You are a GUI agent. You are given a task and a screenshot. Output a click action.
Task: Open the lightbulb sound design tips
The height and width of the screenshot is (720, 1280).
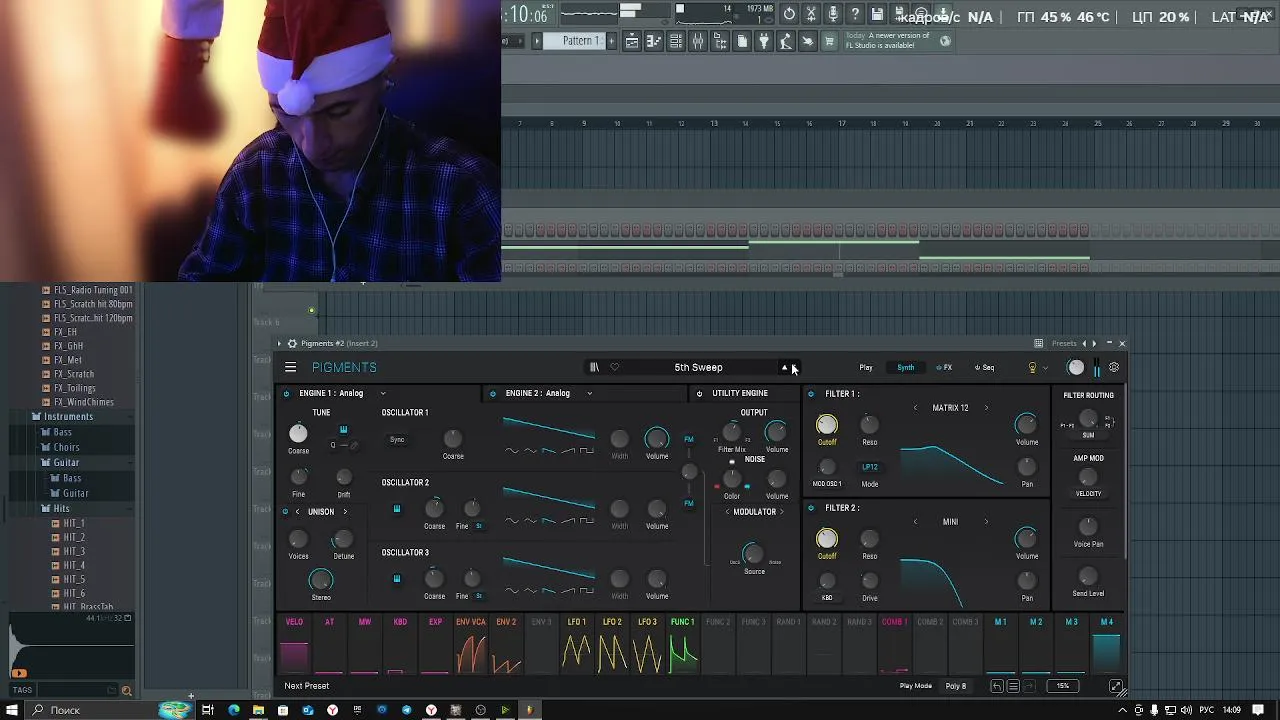(x=1032, y=368)
